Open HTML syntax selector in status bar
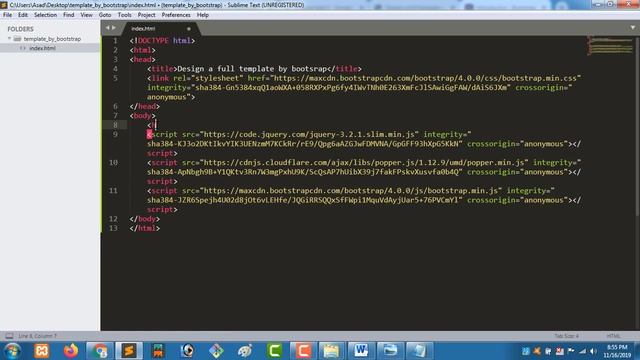The height and width of the screenshot is (360, 640). (x=613, y=336)
